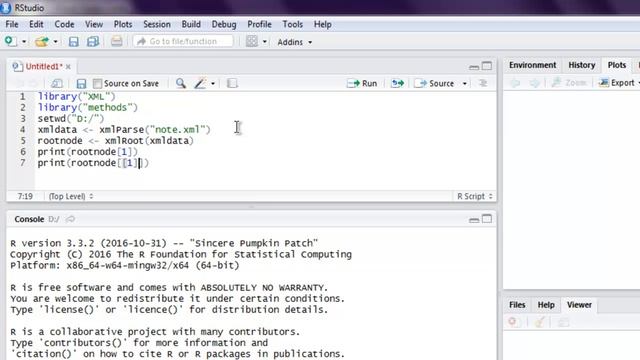Open the Source options dropdown arrow
640x360 pixels.
pos(464,84)
